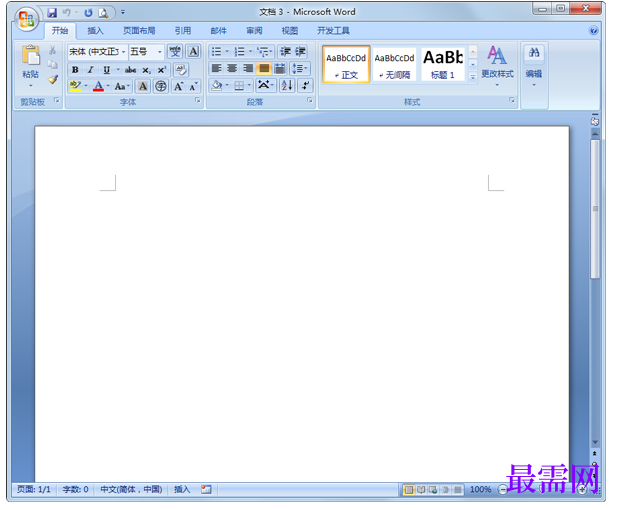Image resolution: width=618 pixels, height=510 pixels.
Task: Click the Office button logo
Action: pyautogui.click(x=26, y=19)
